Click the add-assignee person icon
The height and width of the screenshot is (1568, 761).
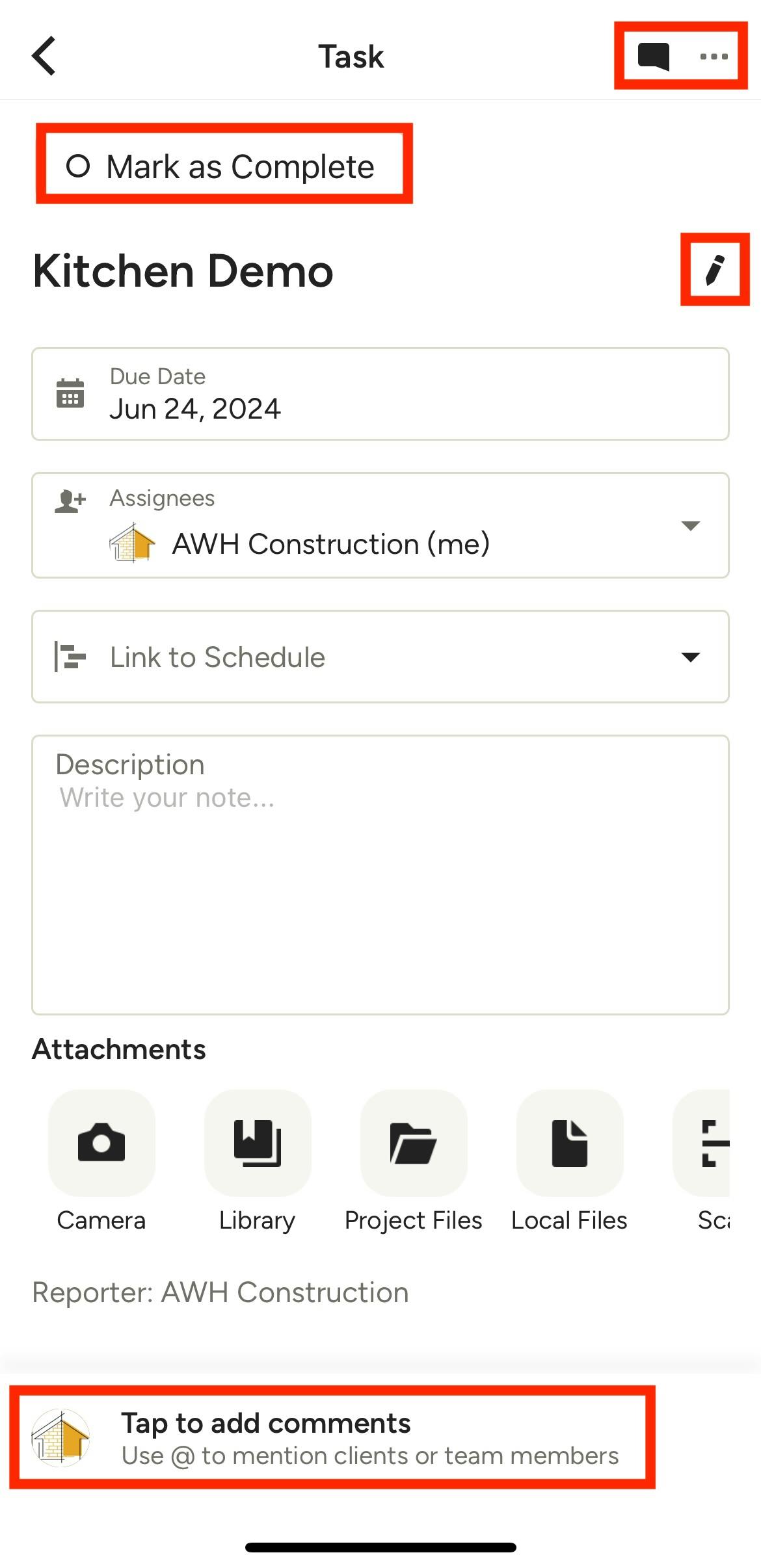[x=70, y=501]
